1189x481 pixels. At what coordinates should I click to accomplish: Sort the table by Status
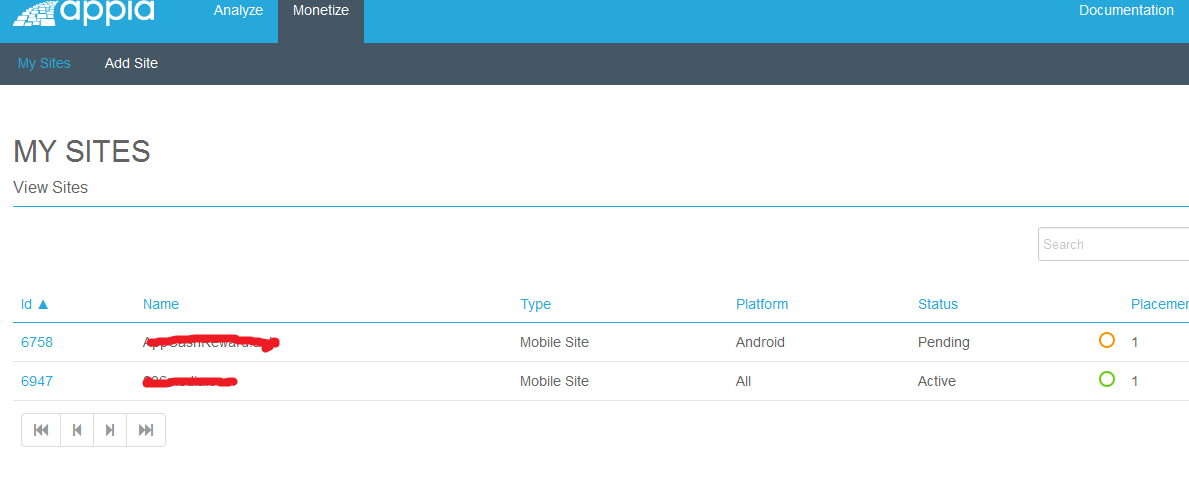pyautogui.click(x=938, y=304)
